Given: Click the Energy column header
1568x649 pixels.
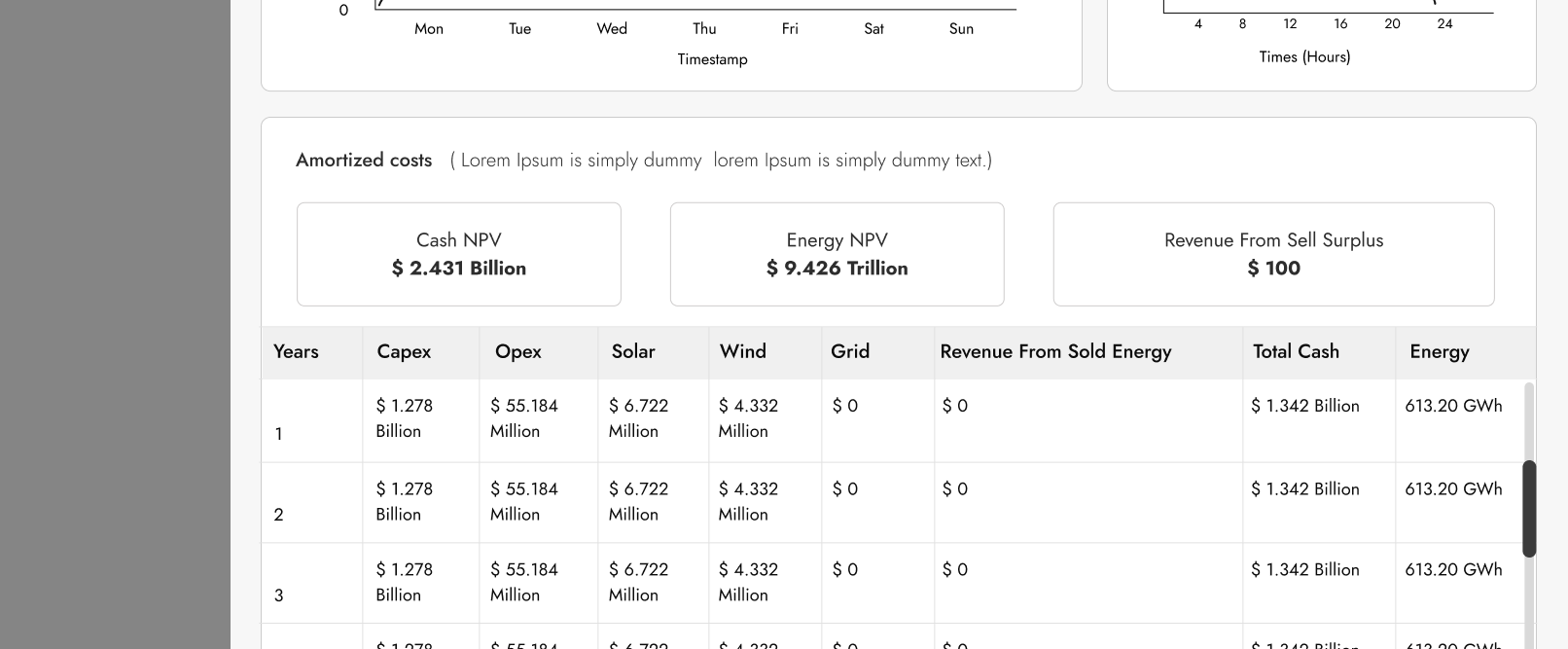Looking at the screenshot, I should (1439, 351).
